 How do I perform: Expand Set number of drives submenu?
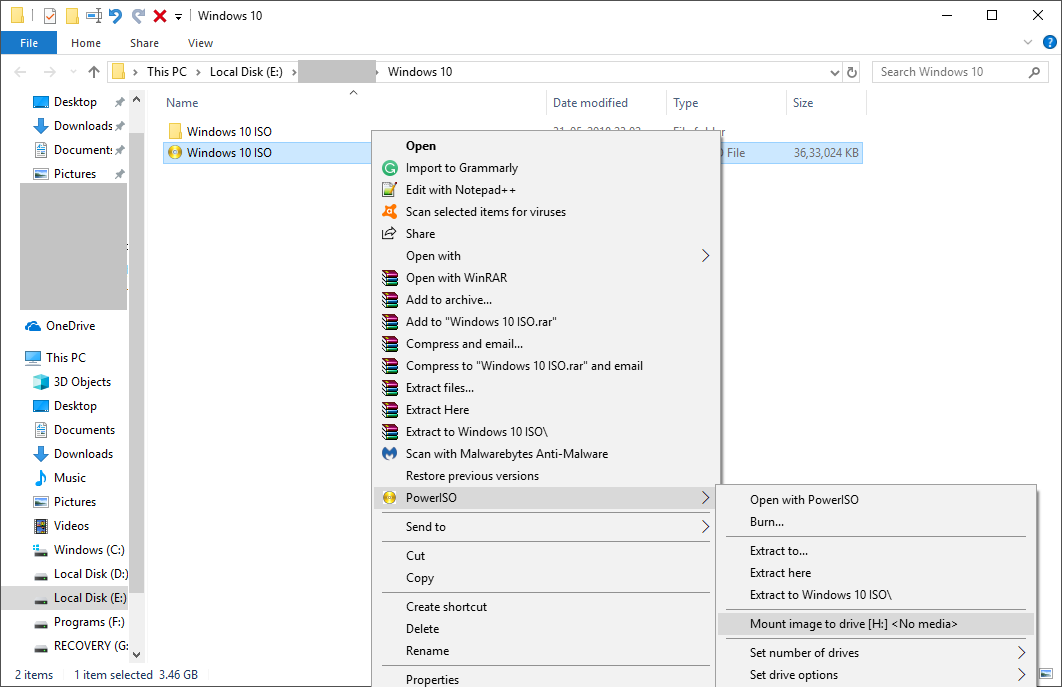tap(1021, 653)
